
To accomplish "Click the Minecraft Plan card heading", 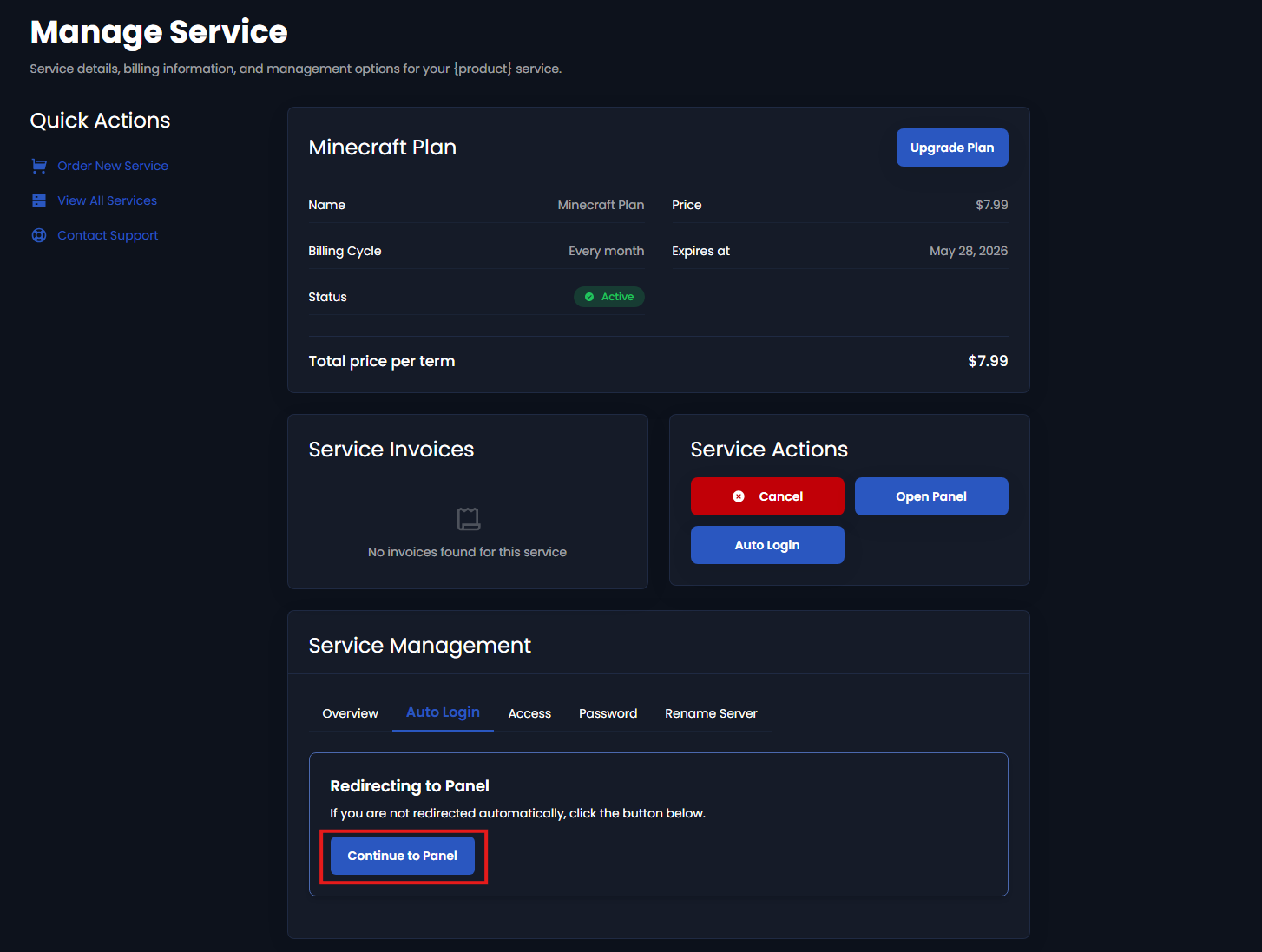I will click(x=383, y=148).
